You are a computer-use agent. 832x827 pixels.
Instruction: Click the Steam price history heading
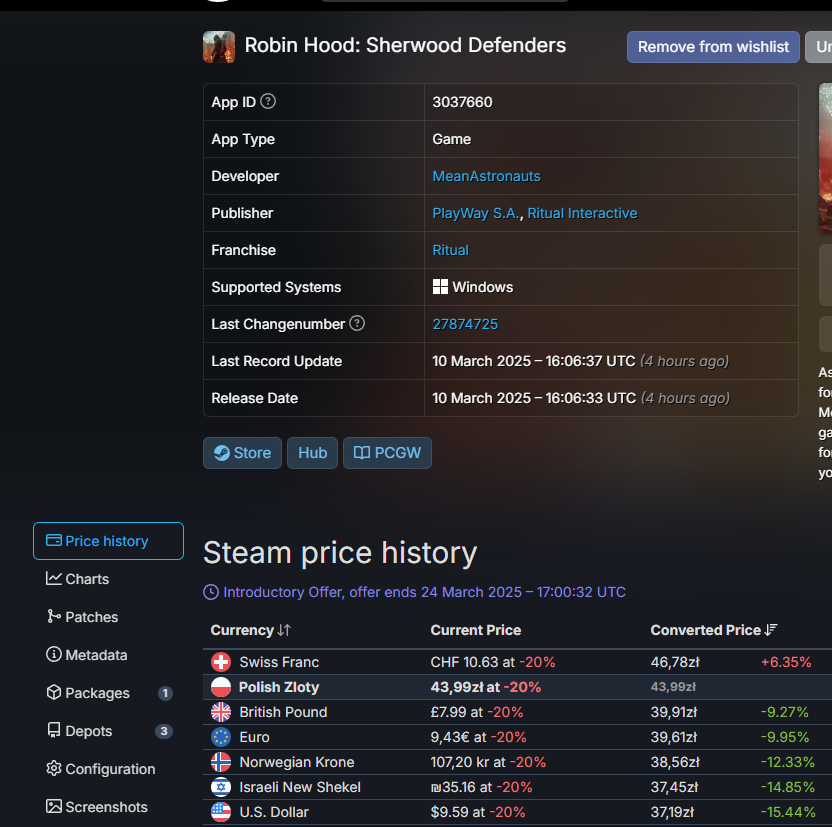[x=340, y=553]
